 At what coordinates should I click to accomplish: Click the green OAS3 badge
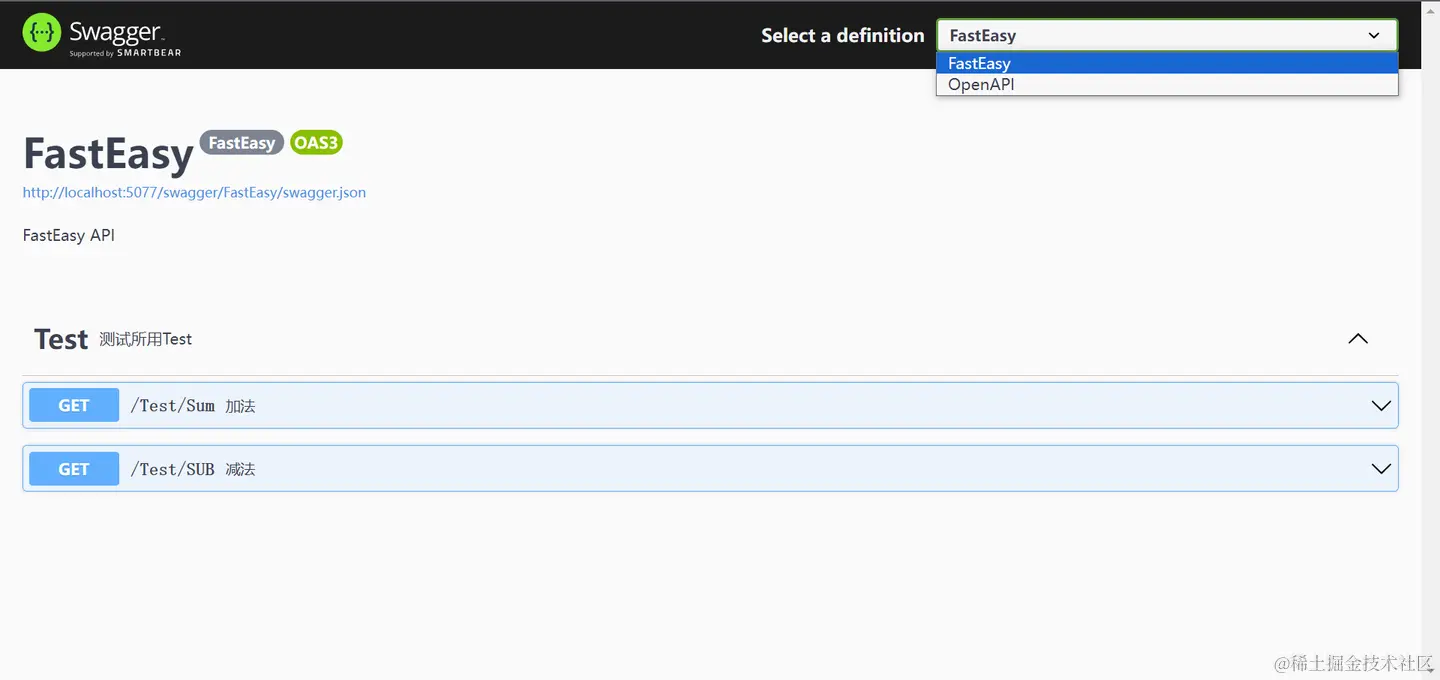pyautogui.click(x=316, y=143)
